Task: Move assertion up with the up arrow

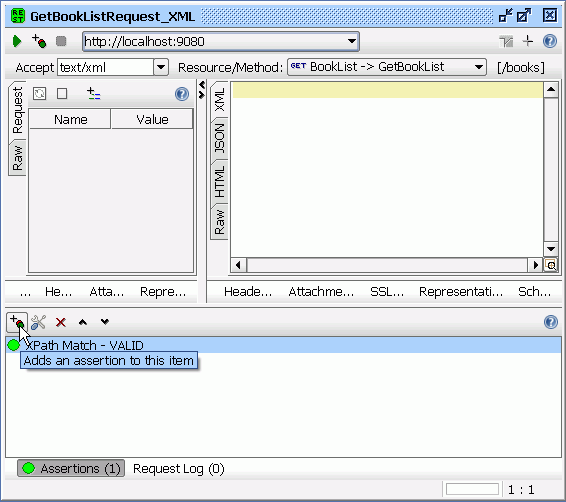Action: click(x=83, y=322)
